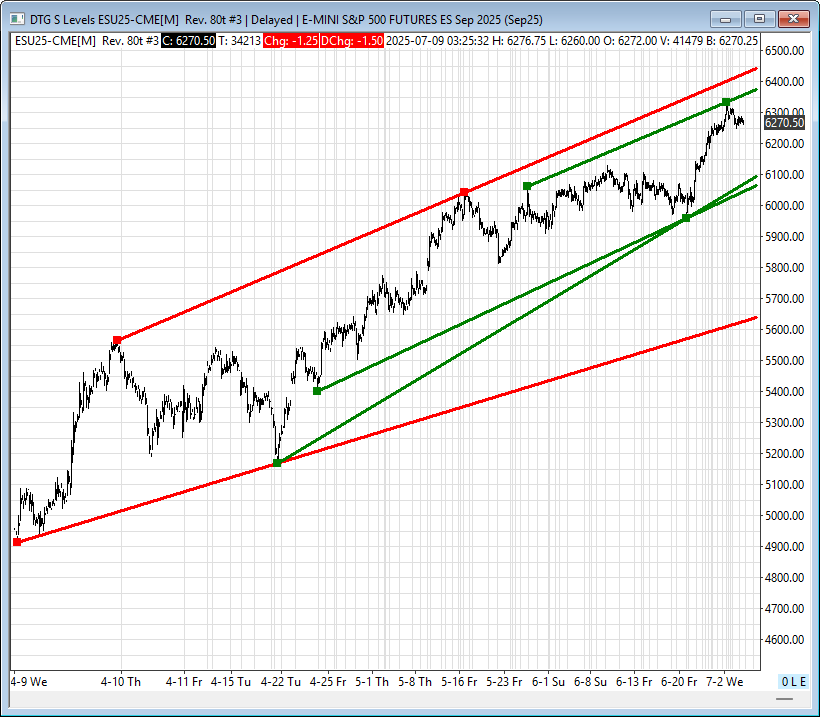The image size is (820, 717).
Task: Click the C: 6270.50 close value
Action: (188, 41)
